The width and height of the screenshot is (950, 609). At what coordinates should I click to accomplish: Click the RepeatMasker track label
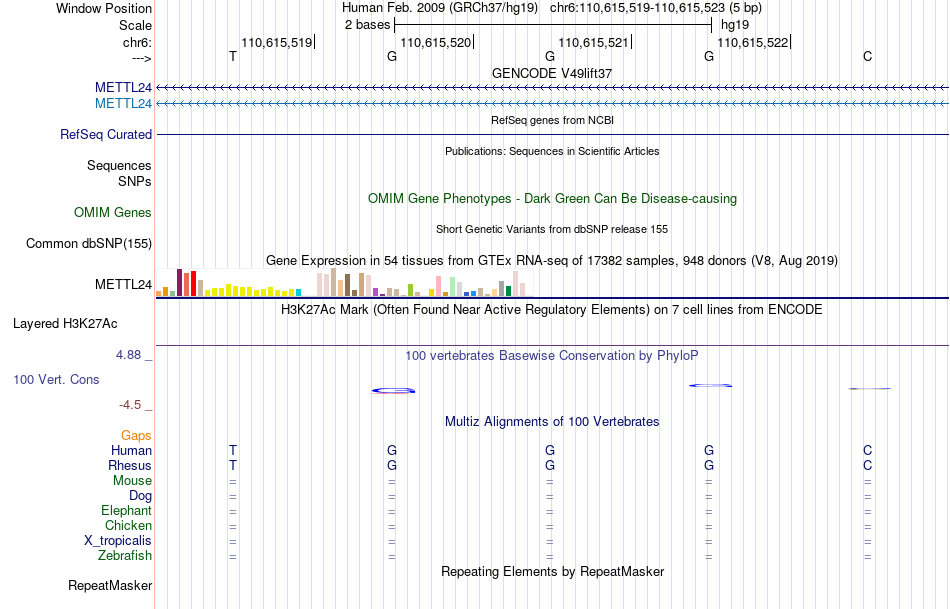click(x=110, y=586)
